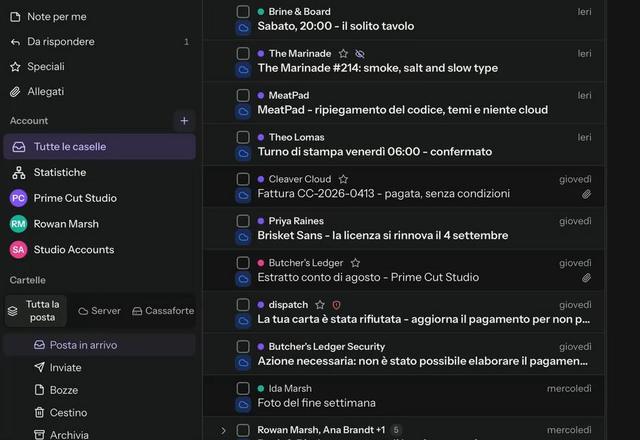Screen dimensions: 640x440
Task: Tick checkbox for The Marinade message
Action: (x=243, y=53)
